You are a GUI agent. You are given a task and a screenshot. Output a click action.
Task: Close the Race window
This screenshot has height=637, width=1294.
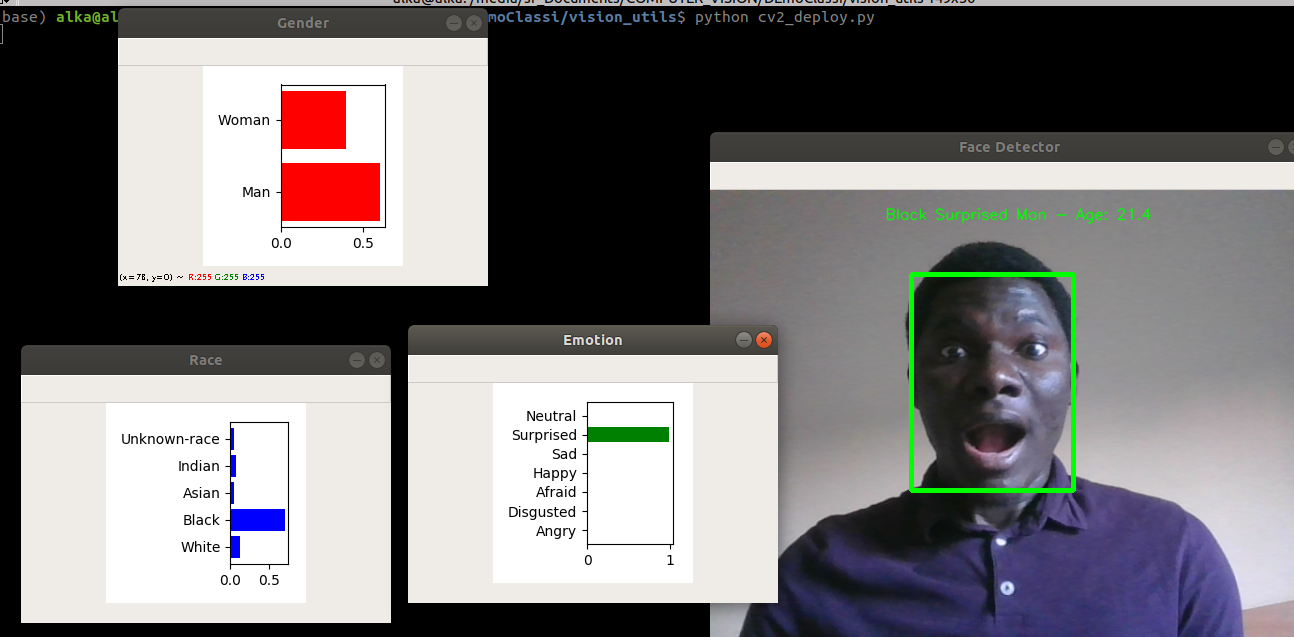click(x=377, y=360)
